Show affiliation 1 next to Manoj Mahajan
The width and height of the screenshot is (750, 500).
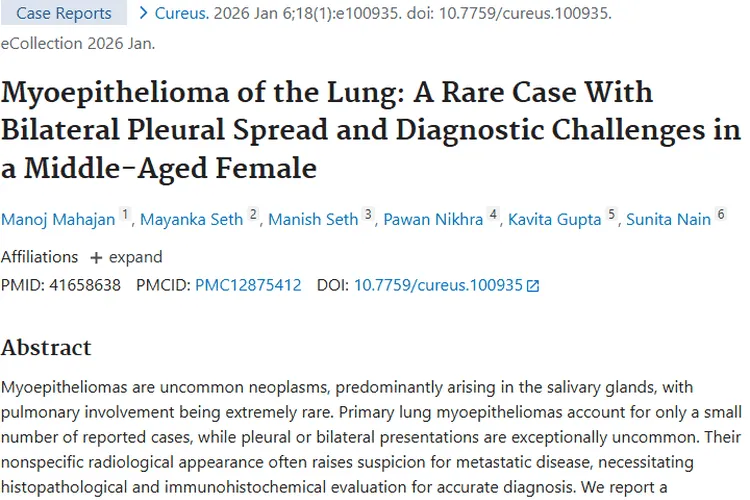coord(125,214)
